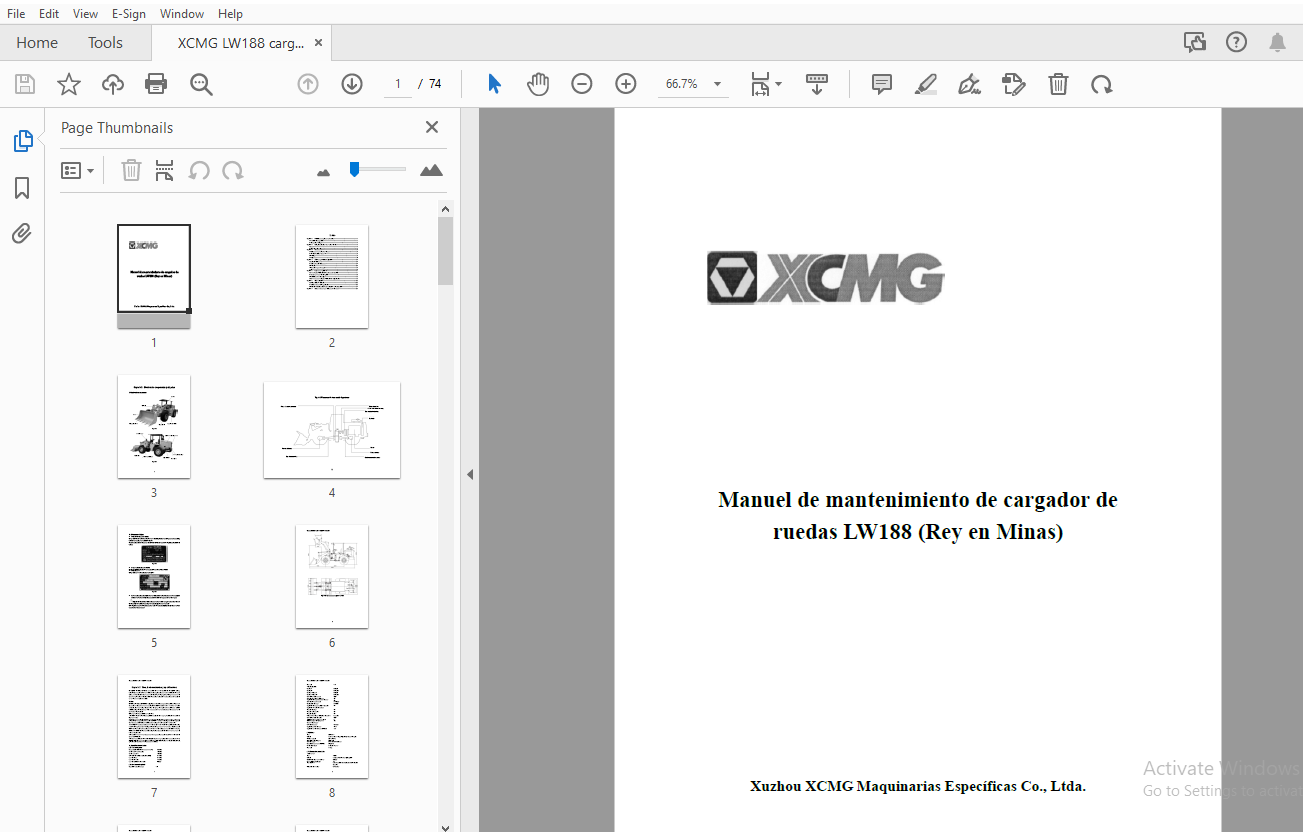Click the insert/extract pages panel icon

[x=165, y=171]
